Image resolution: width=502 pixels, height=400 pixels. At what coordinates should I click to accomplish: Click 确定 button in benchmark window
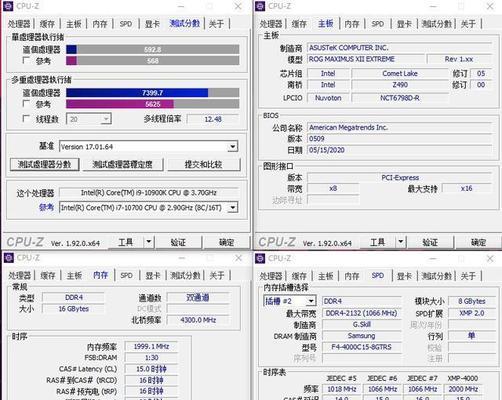pyautogui.click(x=226, y=242)
